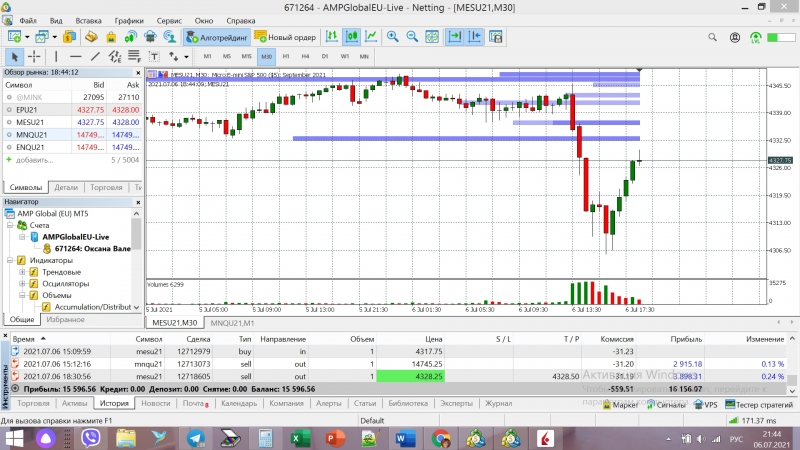Toggle auto scroll to chart end
Image resolution: width=800 pixels, height=450 pixels.
pos(455,37)
